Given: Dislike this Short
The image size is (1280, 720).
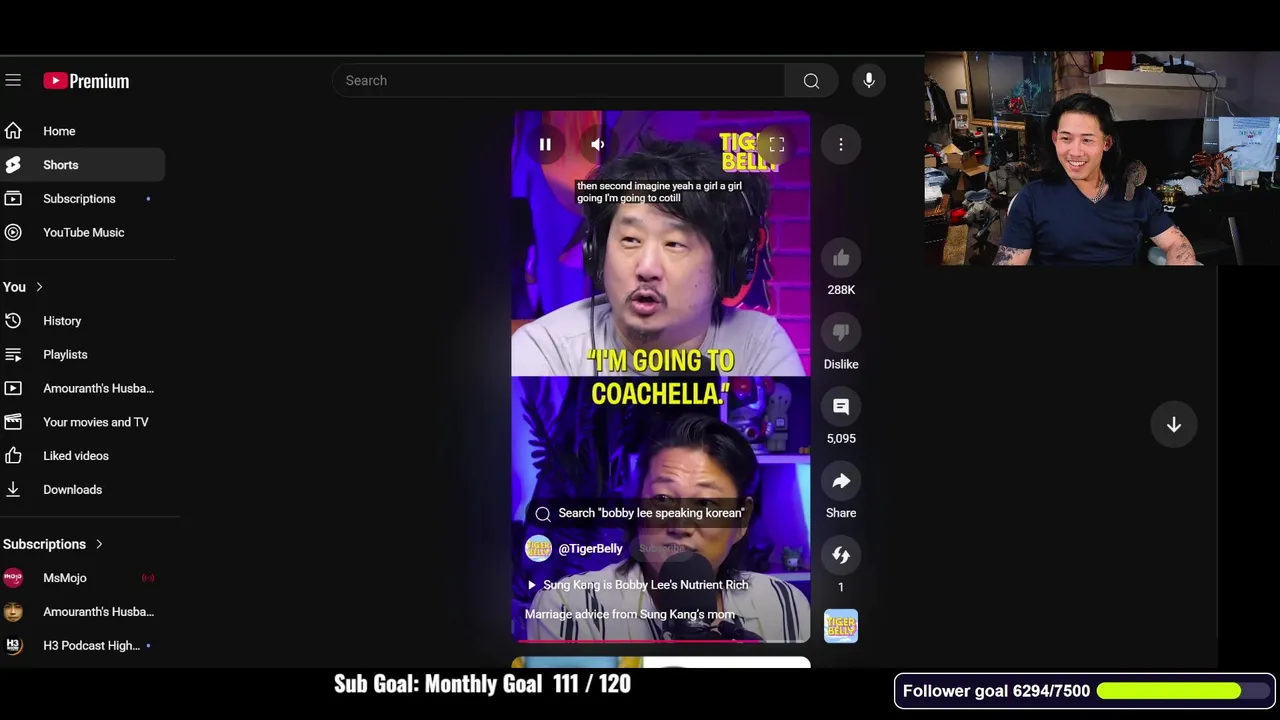Looking at the screenshot, I should pos(841,333).
